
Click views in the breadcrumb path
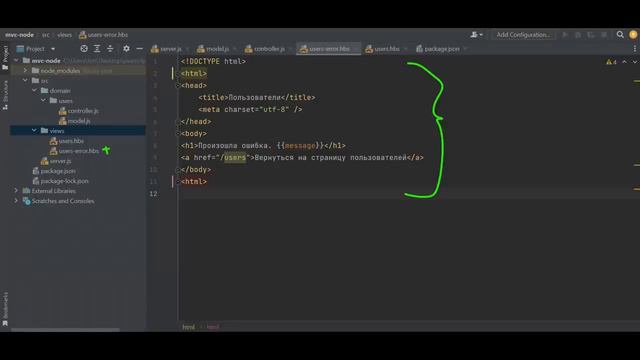tap(64, 35)
